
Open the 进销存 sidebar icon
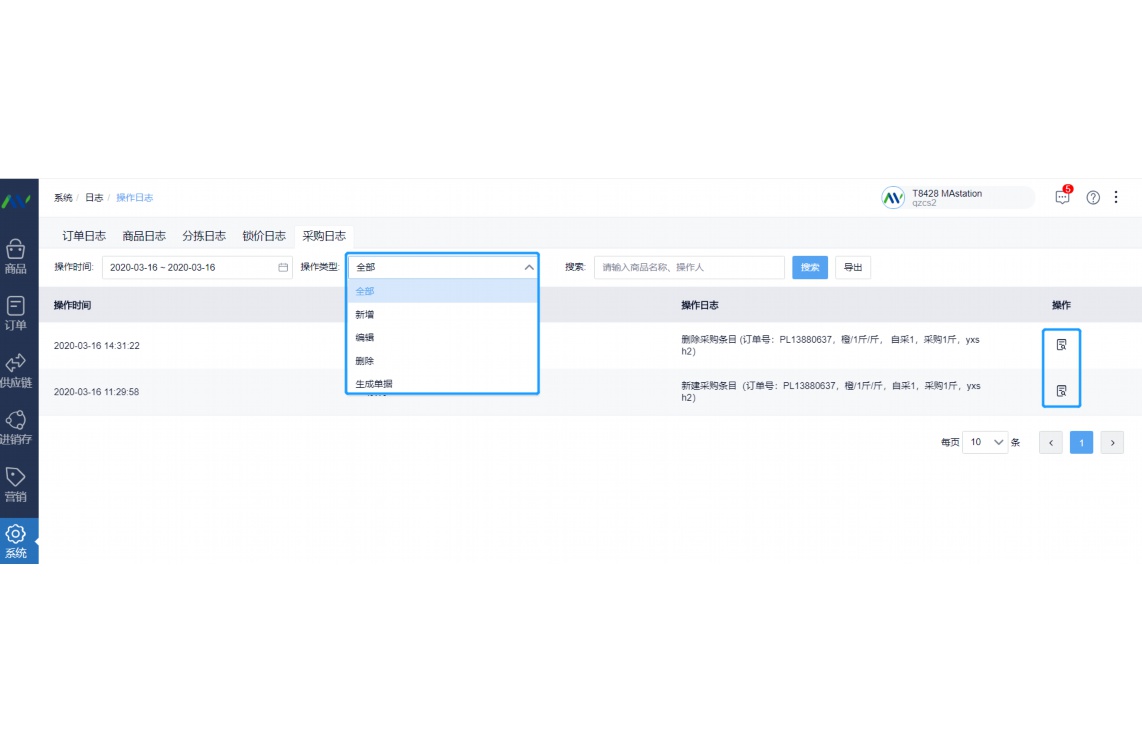tap(16, 426)
